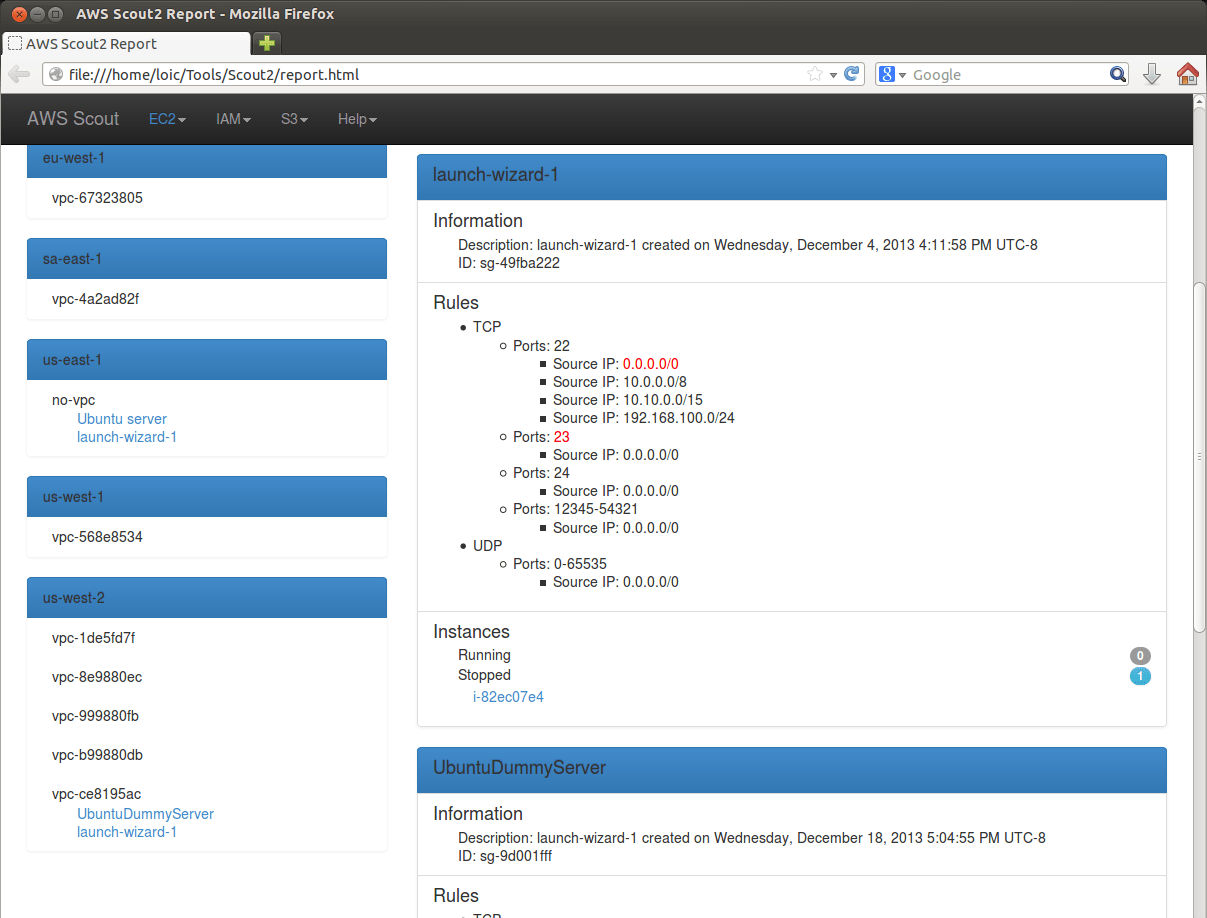The height and width of the screenshot is (918, 1207).
Task: Click the ID sg-9d001fff text
Action: 505,856
